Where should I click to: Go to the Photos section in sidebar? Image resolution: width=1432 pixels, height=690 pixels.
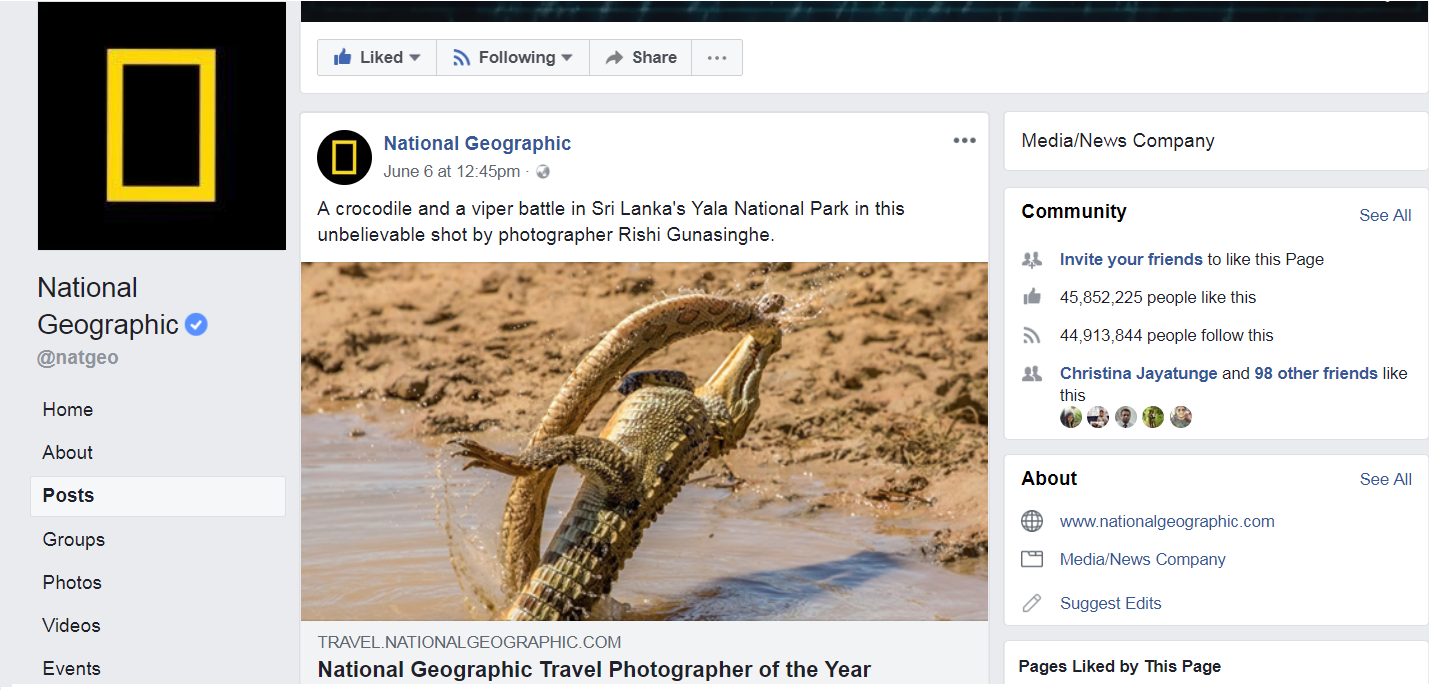click(72, 582)
